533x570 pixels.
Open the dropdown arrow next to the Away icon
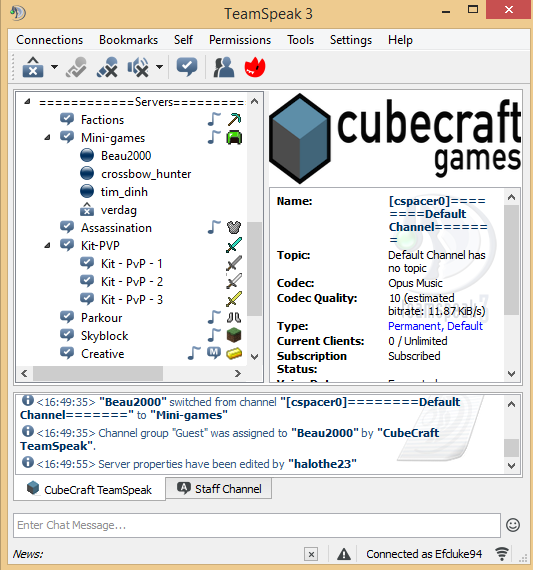coord(54,67)
